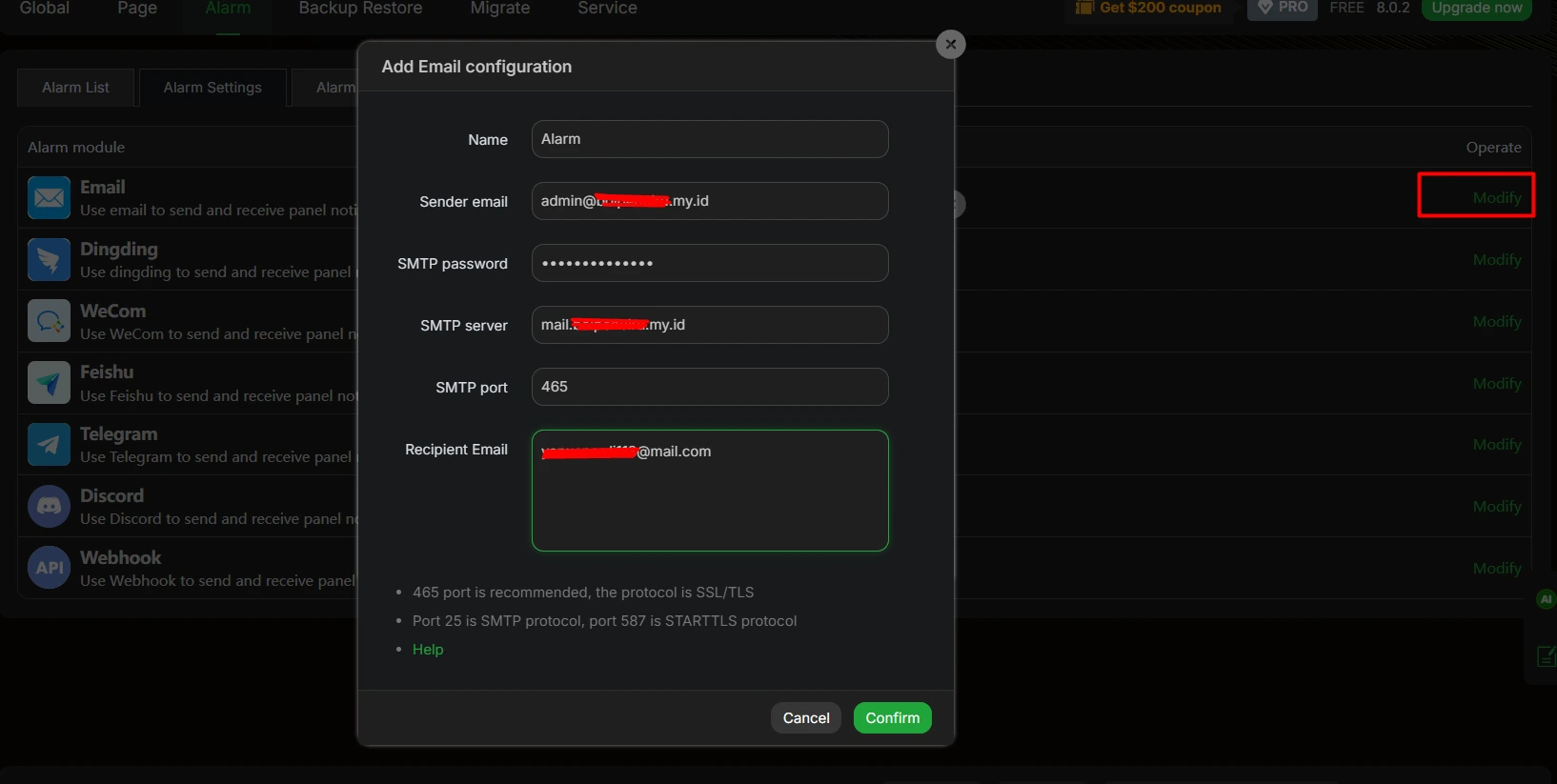Click into the Recipient Email box
This screenshot has width=1557, height=784.
(710, 491)
